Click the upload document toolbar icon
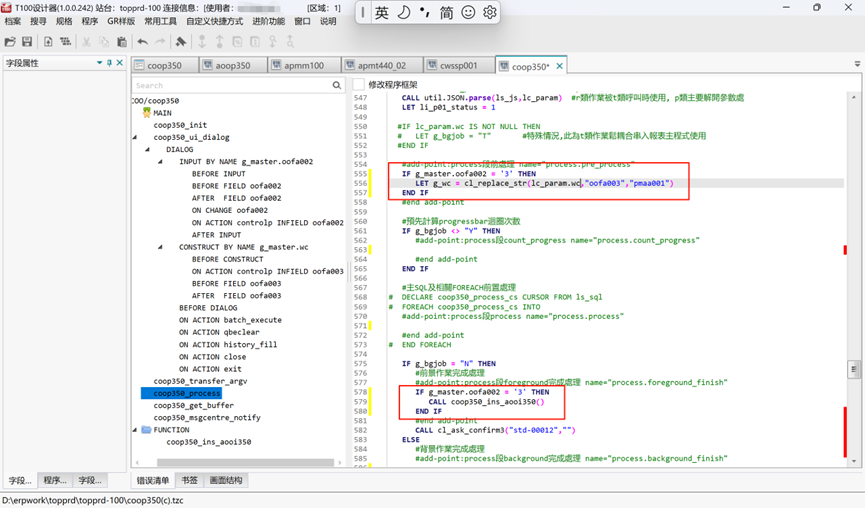865x508 pixels. pos(48,41)
